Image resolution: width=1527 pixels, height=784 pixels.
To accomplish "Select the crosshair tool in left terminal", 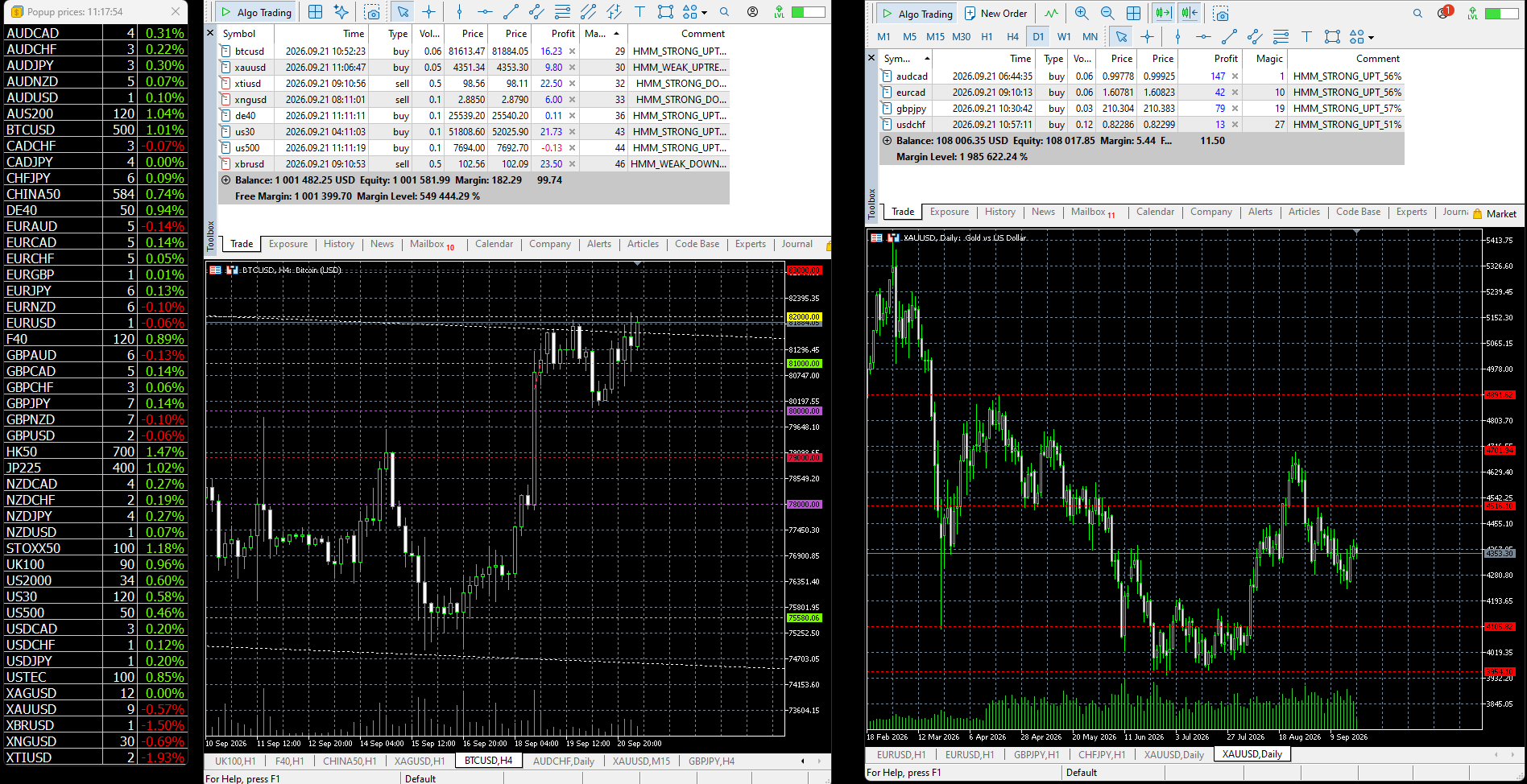I will pos(428,12).
